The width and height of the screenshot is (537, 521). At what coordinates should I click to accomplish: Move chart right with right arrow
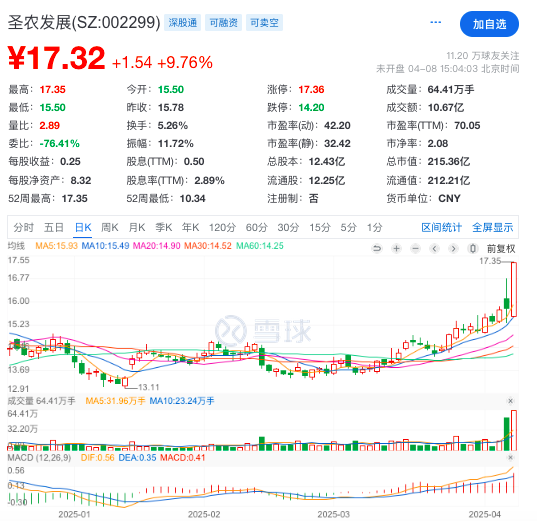453,248
